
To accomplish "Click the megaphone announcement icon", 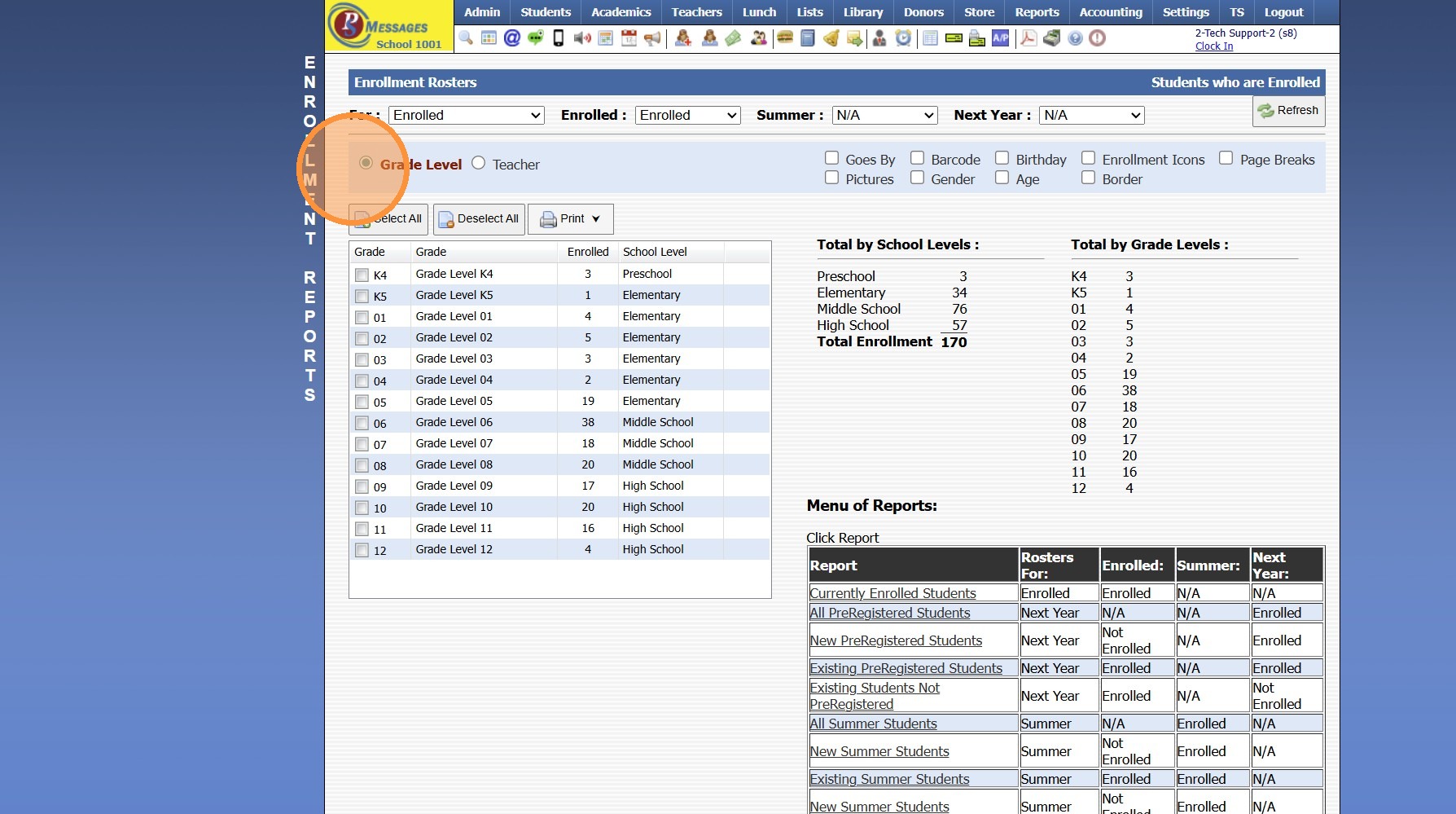I will point(652,38).
